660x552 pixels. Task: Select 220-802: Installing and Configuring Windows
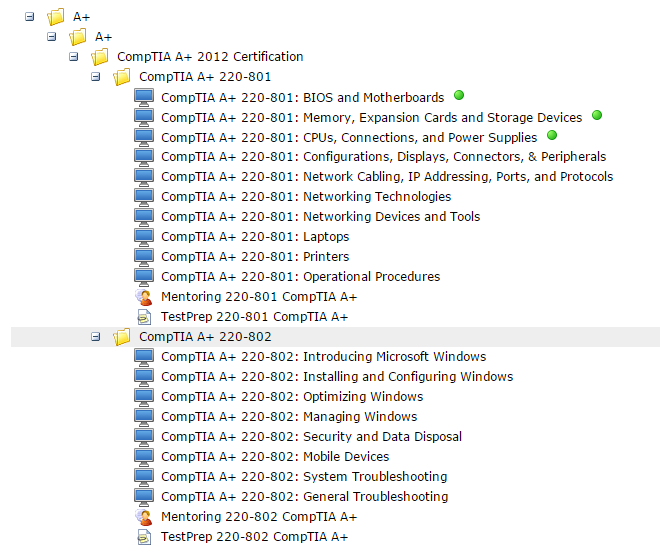pos(337,376)
